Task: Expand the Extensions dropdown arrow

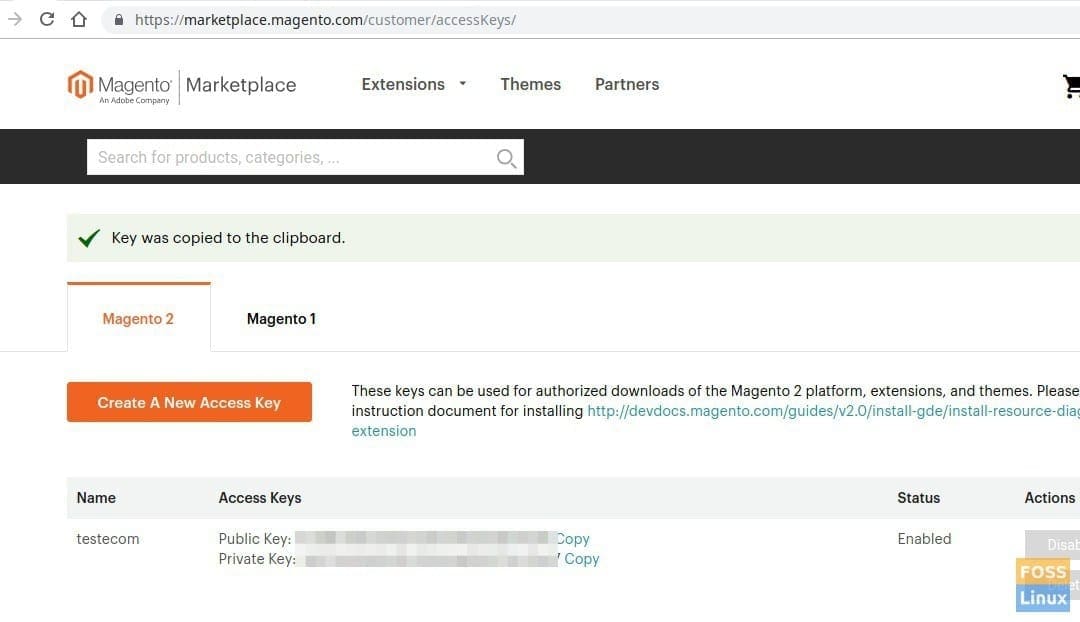Action: click(x=463, y=83)
